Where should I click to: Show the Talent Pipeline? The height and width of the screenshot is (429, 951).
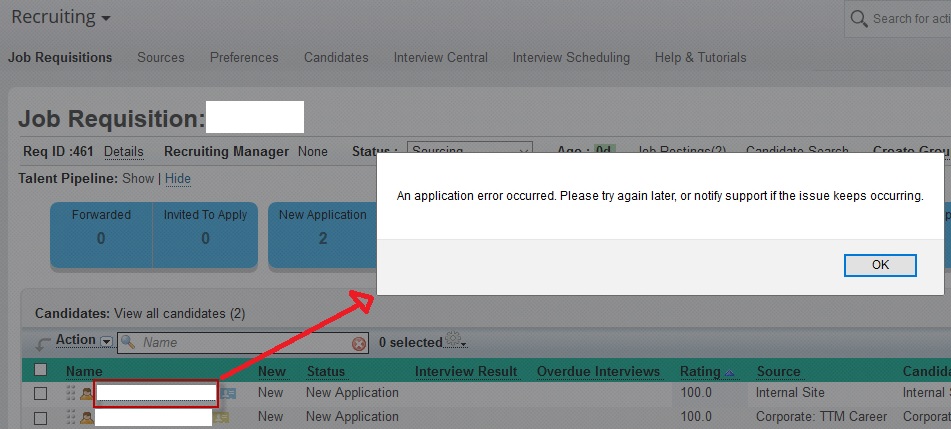click(x=138, y=178)
